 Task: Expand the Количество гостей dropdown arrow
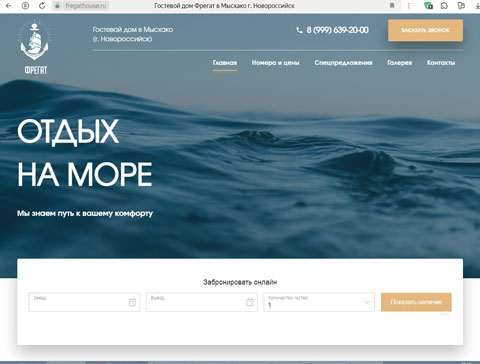(x=367, y=302)
